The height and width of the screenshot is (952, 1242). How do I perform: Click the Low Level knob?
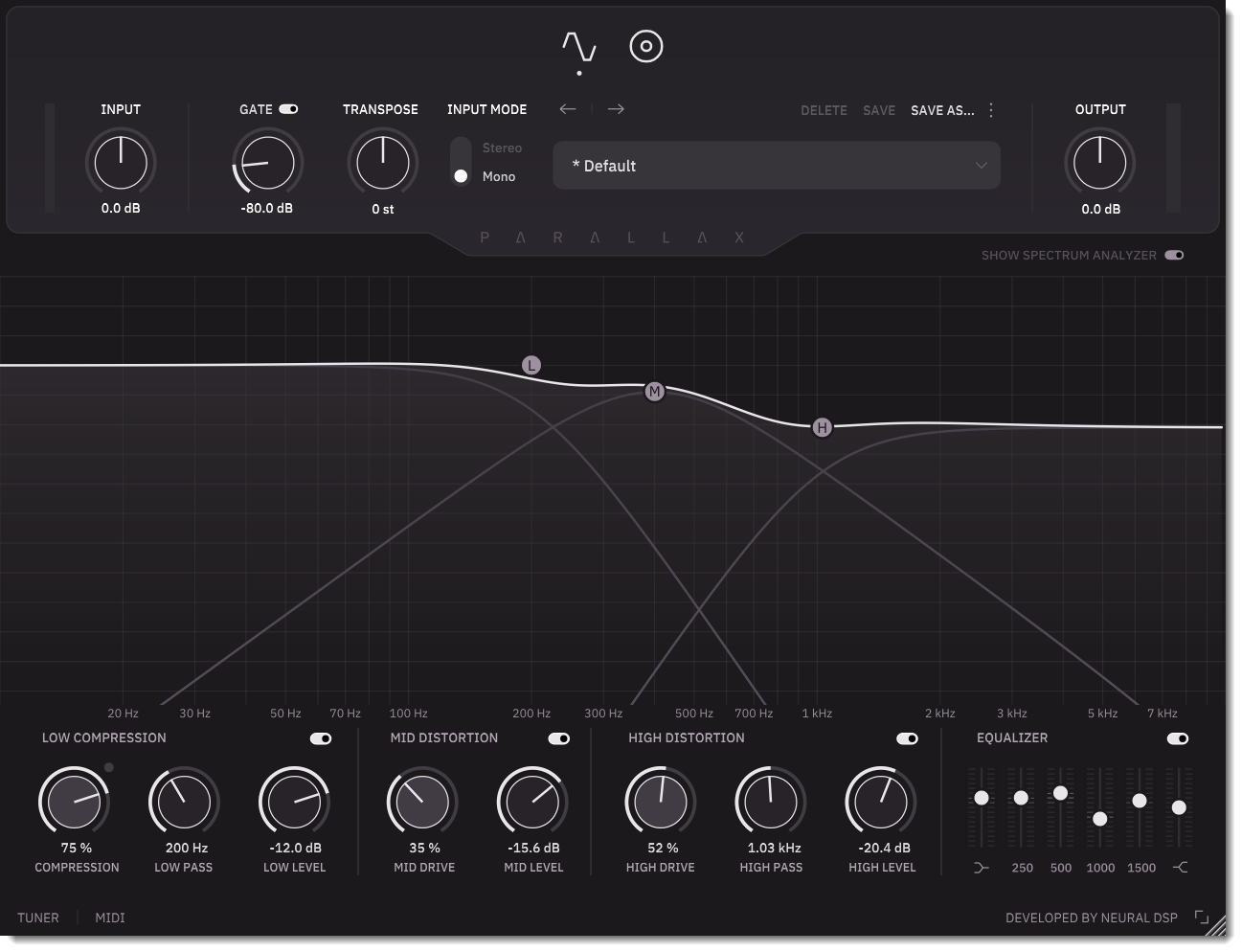tap(295, 802)
